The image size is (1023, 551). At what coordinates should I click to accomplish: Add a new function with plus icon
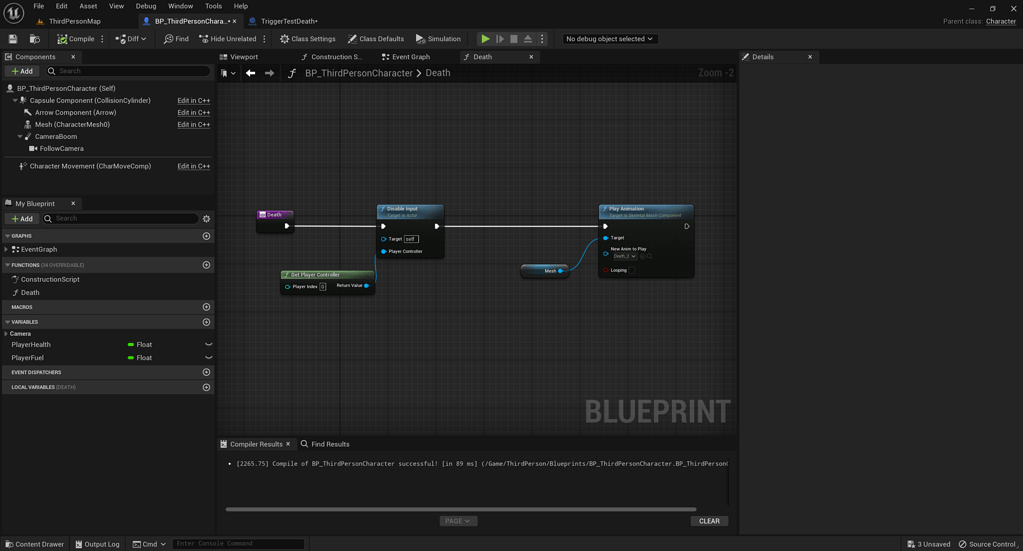(x=206, y=265)
